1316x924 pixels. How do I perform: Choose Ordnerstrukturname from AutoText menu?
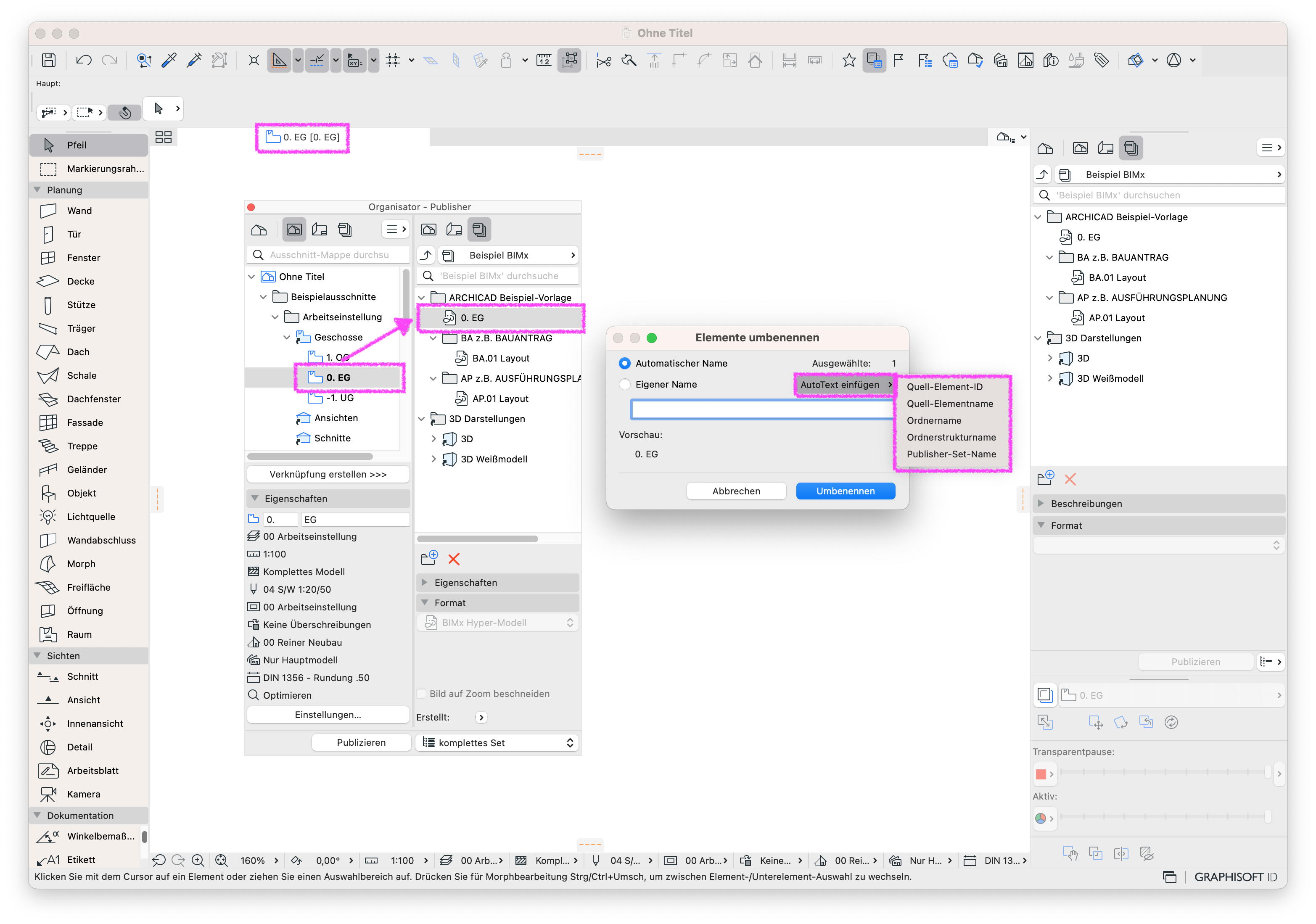(951, 437)
